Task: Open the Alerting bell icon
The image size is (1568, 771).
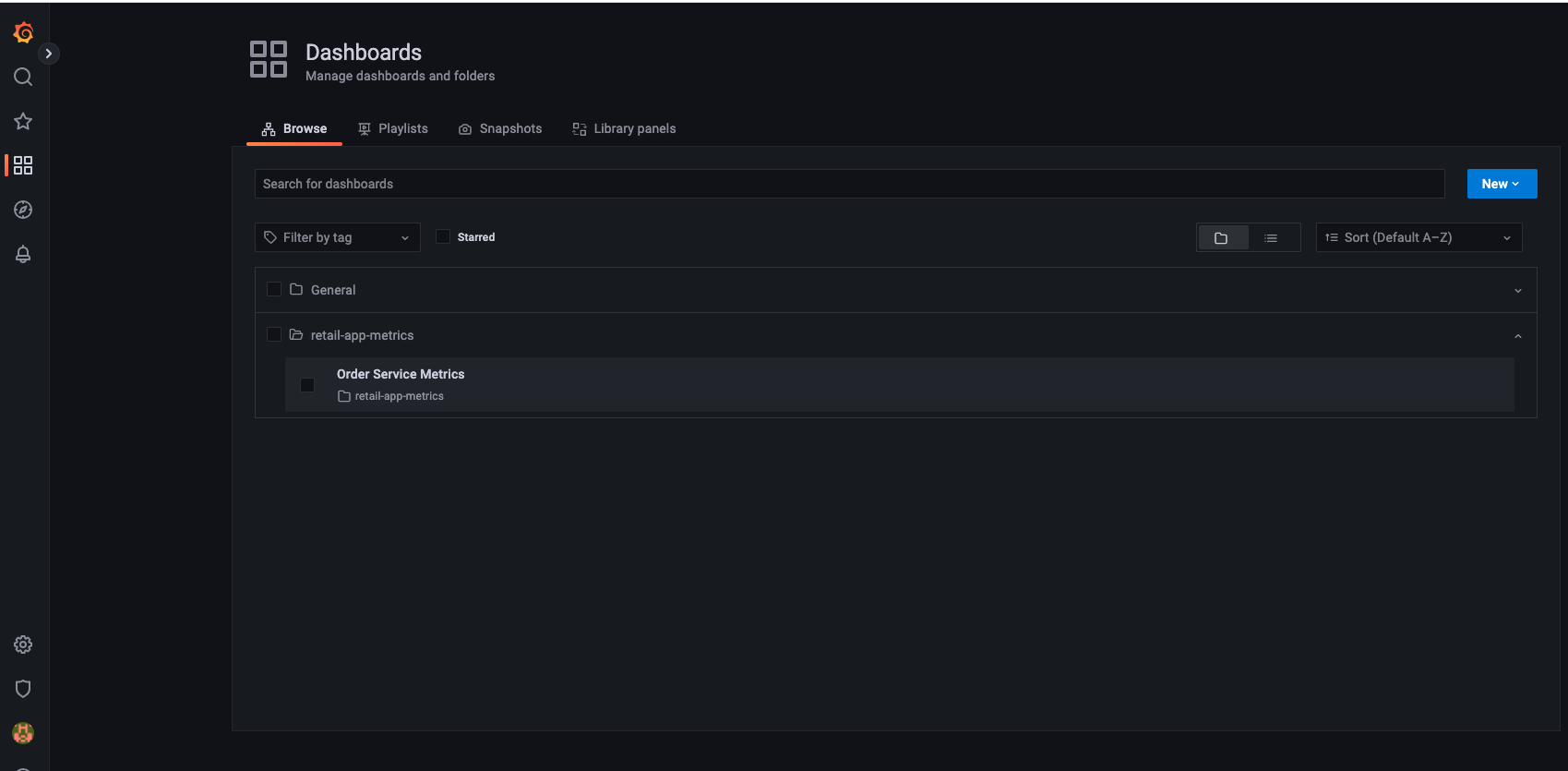Action: click(x=23, y=254)
